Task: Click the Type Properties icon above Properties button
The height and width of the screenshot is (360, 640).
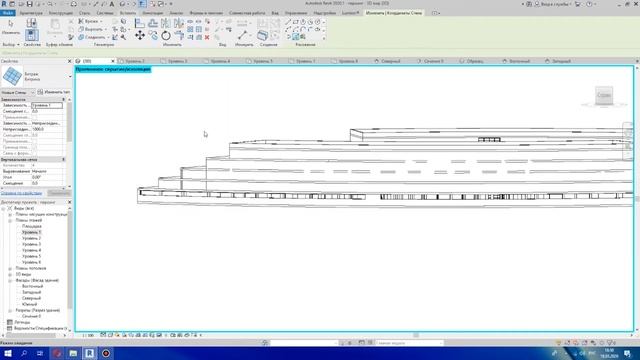Action: point(31,23)
